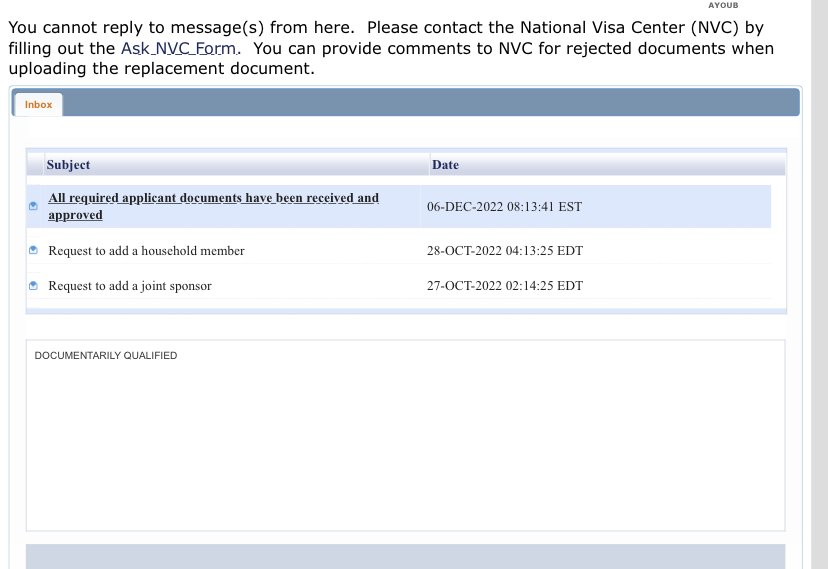Click the 27-OCT-2022 date entry
This screenshot has width=828, height=569.
point(504,286)
